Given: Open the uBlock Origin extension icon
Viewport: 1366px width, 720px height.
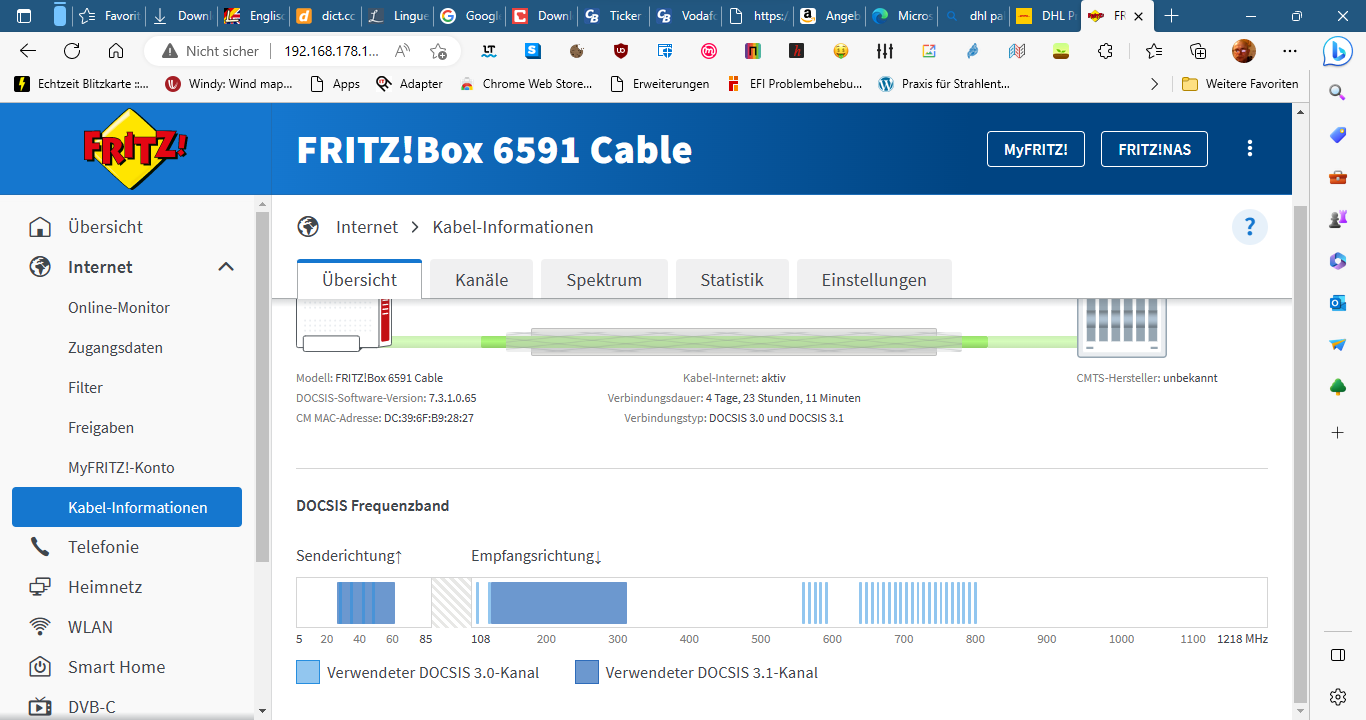Looking at the screenshot, I should [x=621, y=51].
